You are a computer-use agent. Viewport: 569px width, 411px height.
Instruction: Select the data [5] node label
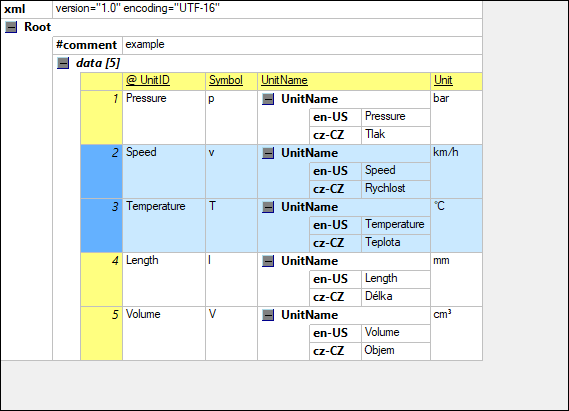(x=98, y=63)
